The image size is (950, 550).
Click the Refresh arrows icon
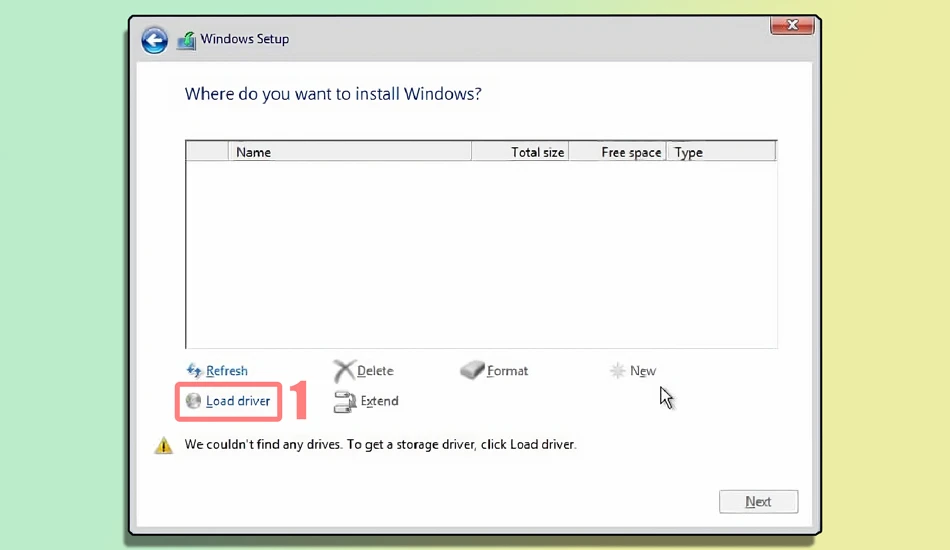point(194,370)
